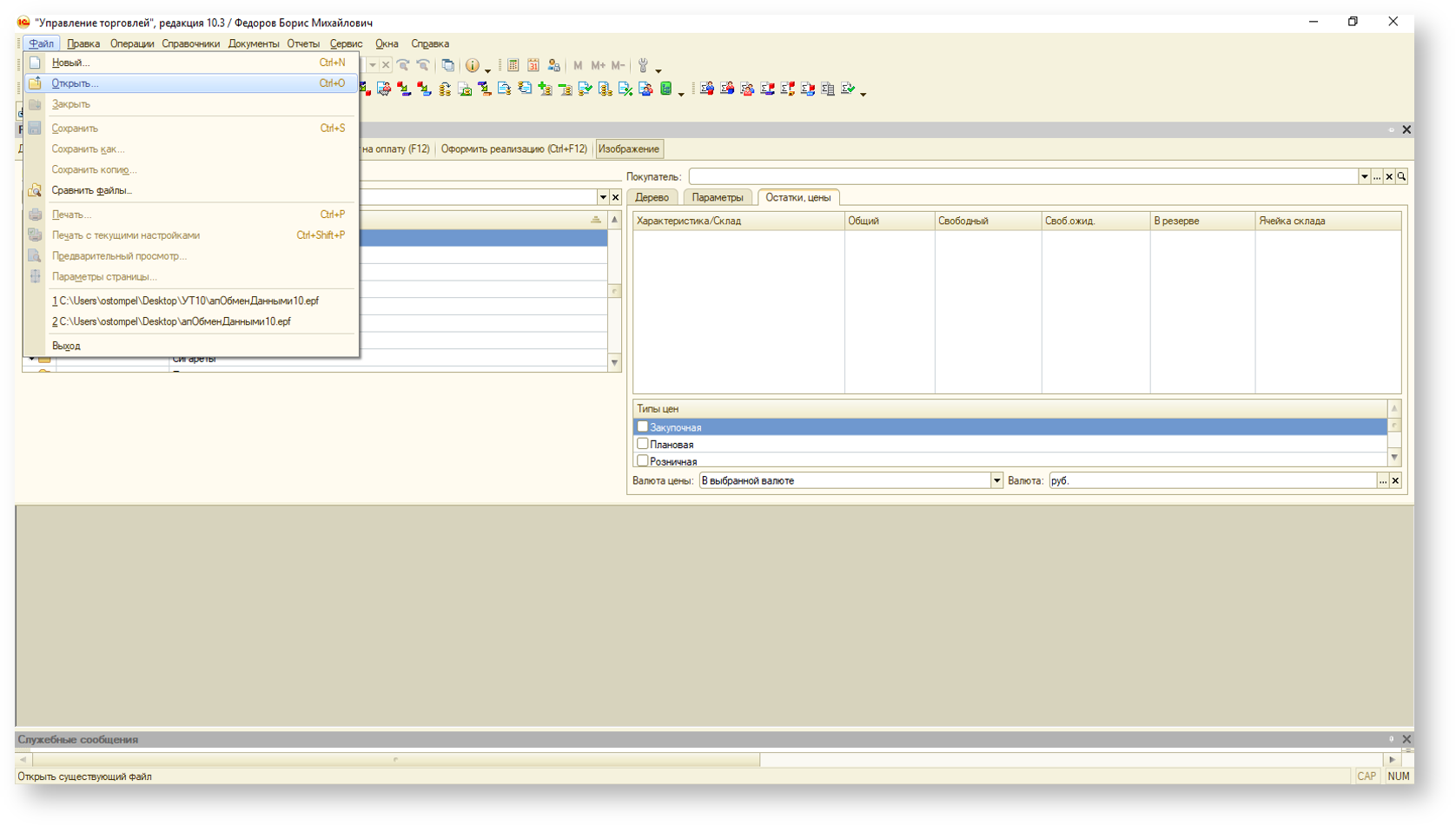Click Оформить реализацию (Ctrl+F12) button
1456x826 pixels.
[514, 149]
